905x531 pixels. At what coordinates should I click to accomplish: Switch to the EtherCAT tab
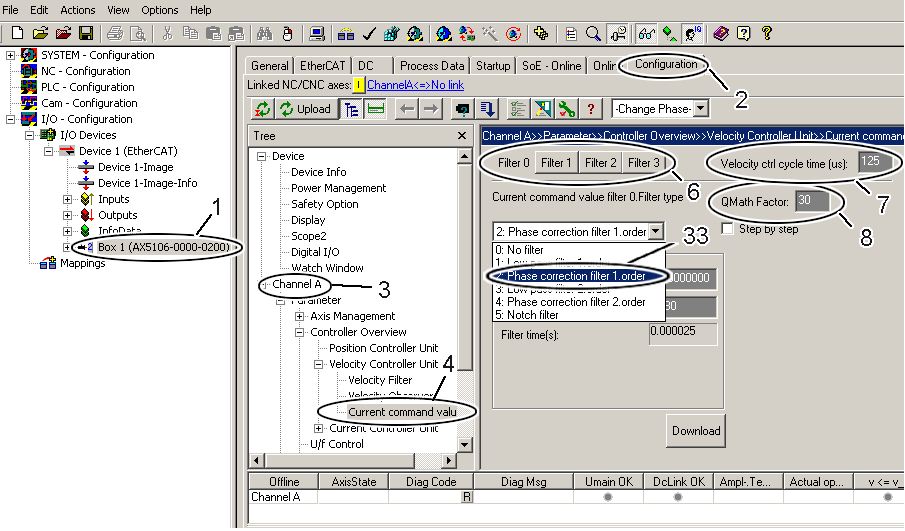[x=323, y=66]
